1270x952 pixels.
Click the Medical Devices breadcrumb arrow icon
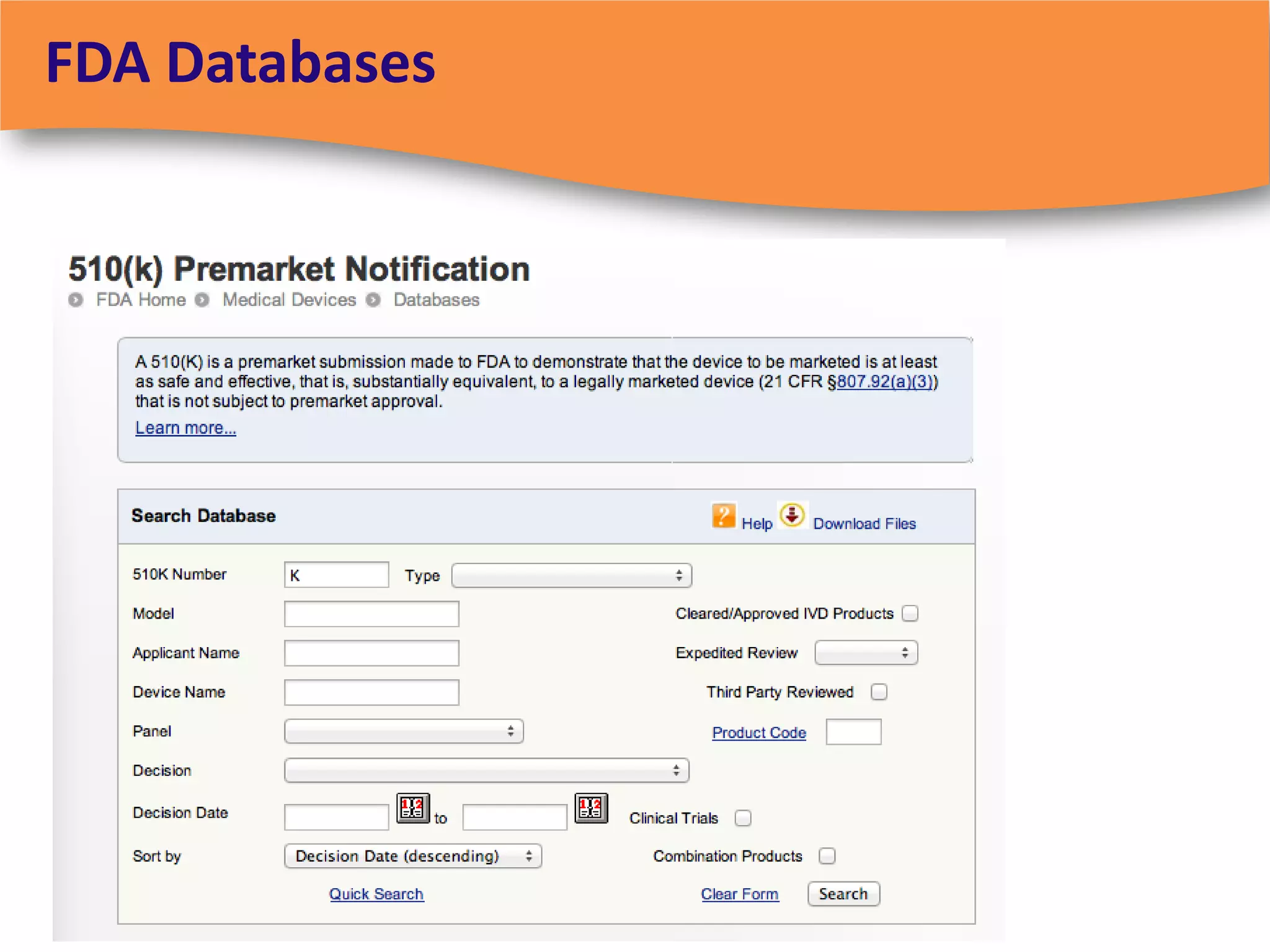[x=202, y=300]
